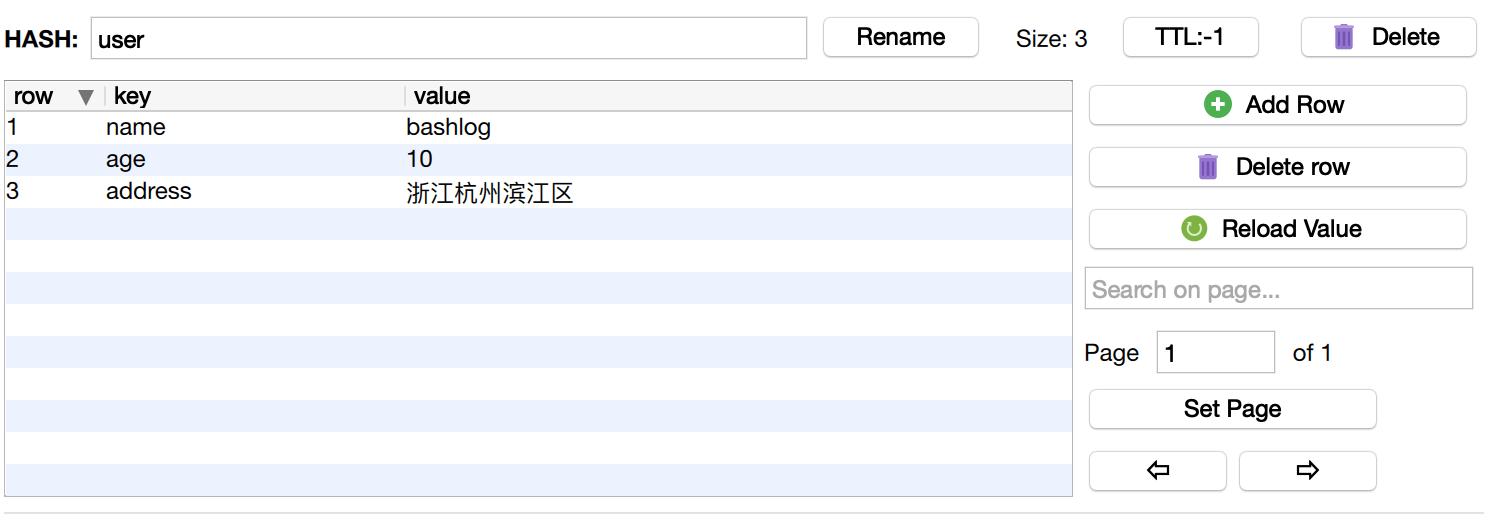Go to previous page with left arrow
The height and width of the screenshot is (522, 1490).
[1157, 471]
